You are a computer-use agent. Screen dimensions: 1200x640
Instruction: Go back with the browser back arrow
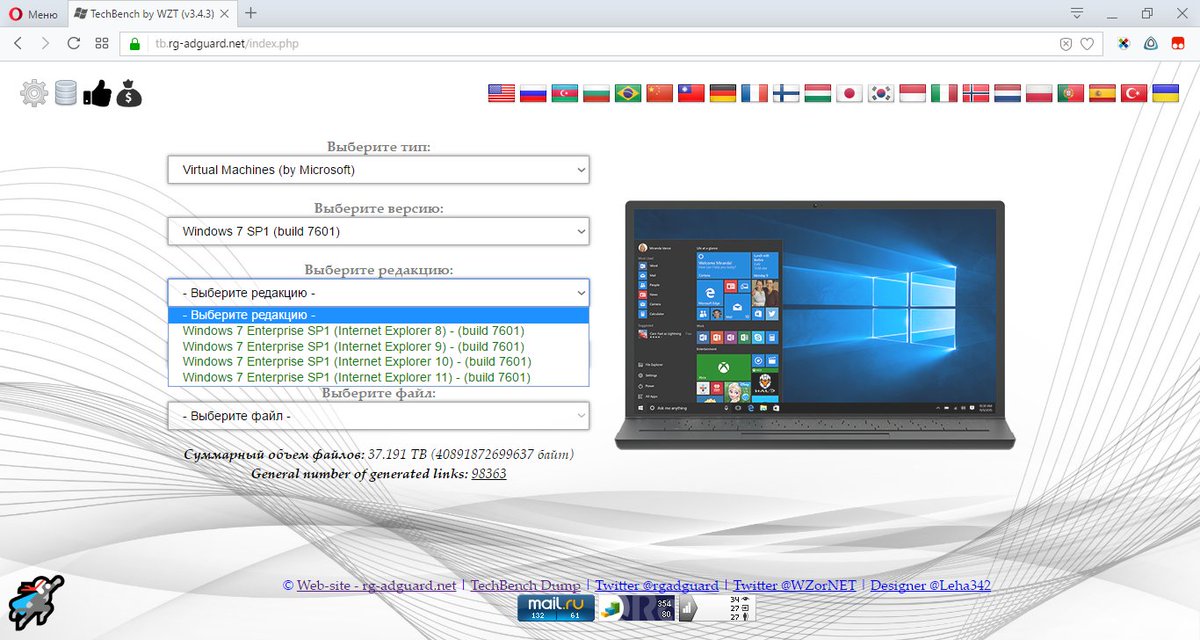coord(18,43)
